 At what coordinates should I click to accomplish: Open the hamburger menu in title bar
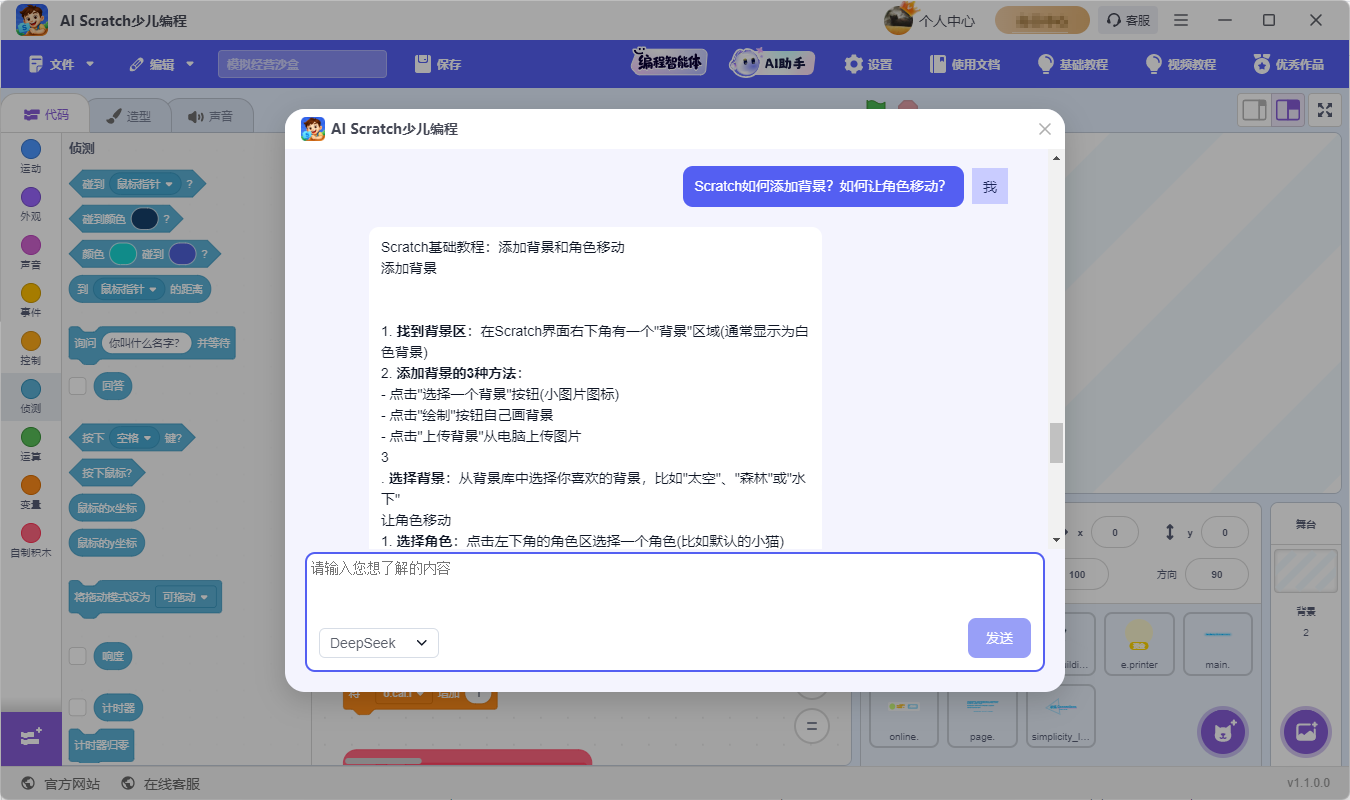[x=1181, y=20]
